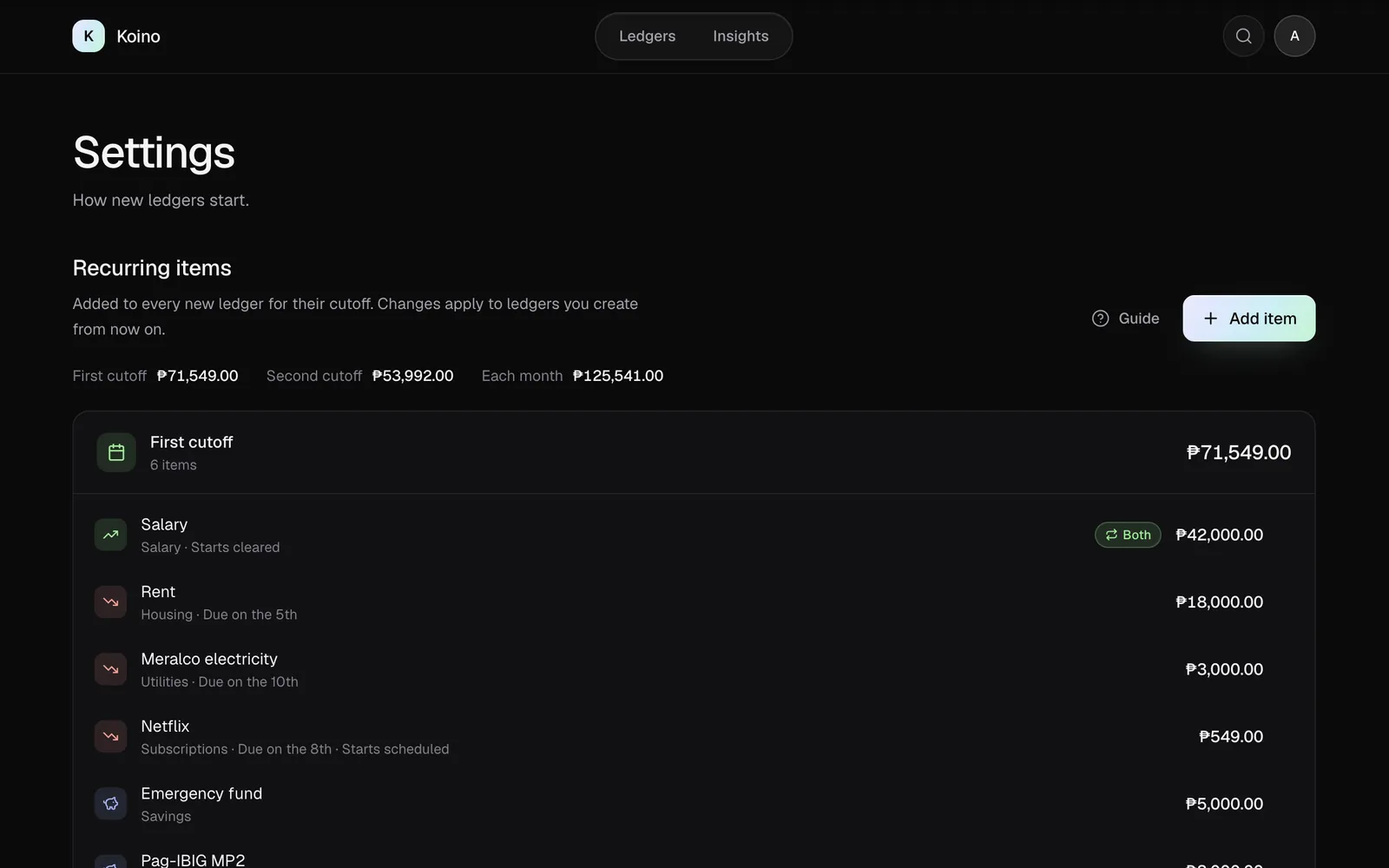Click 'Salary · Starts cleared' subtitle
Viewport: 1389px width, 868px height.
click(210, 548)
